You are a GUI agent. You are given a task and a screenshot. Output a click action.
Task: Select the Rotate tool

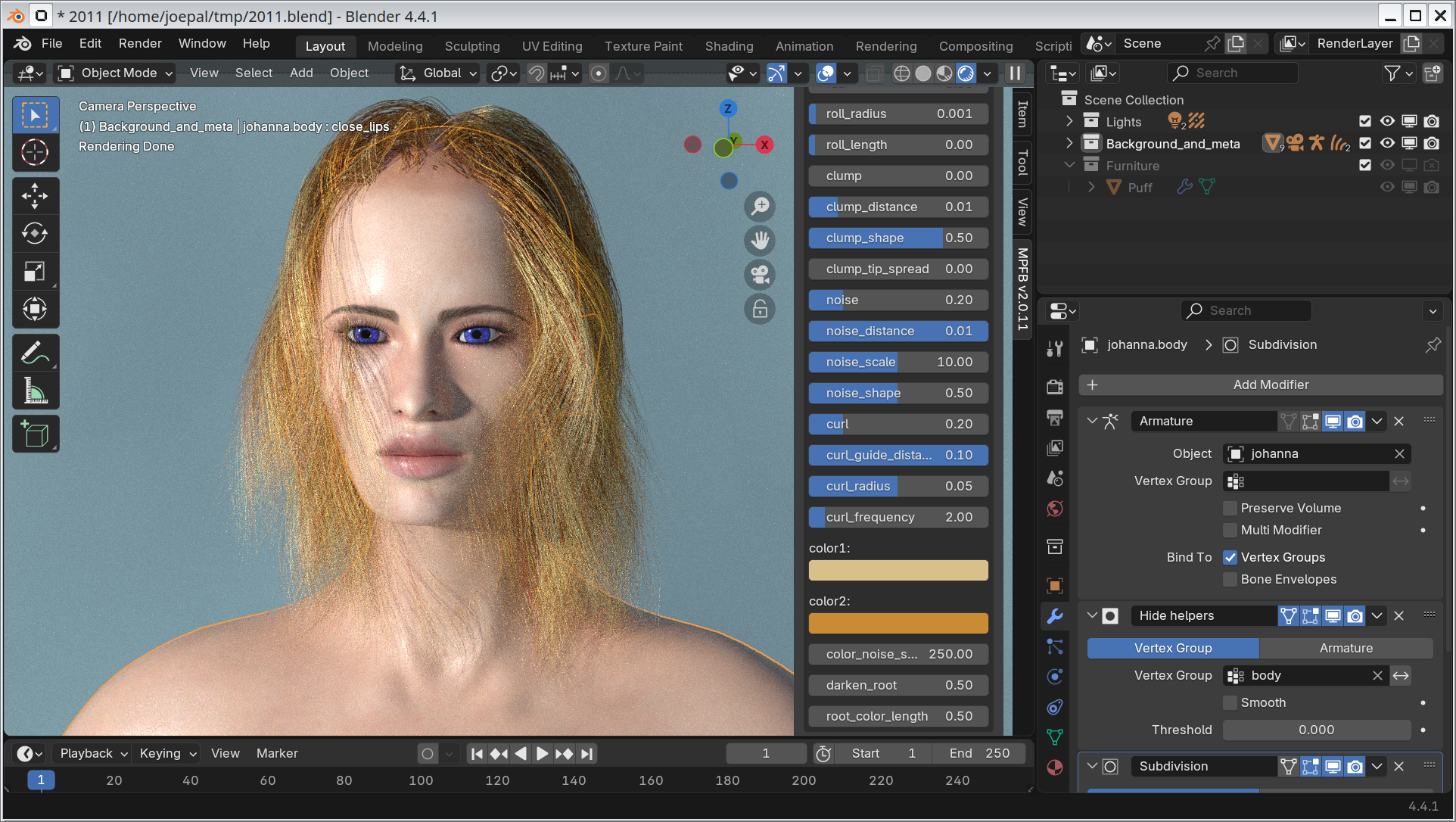click(x=35, y=233)
